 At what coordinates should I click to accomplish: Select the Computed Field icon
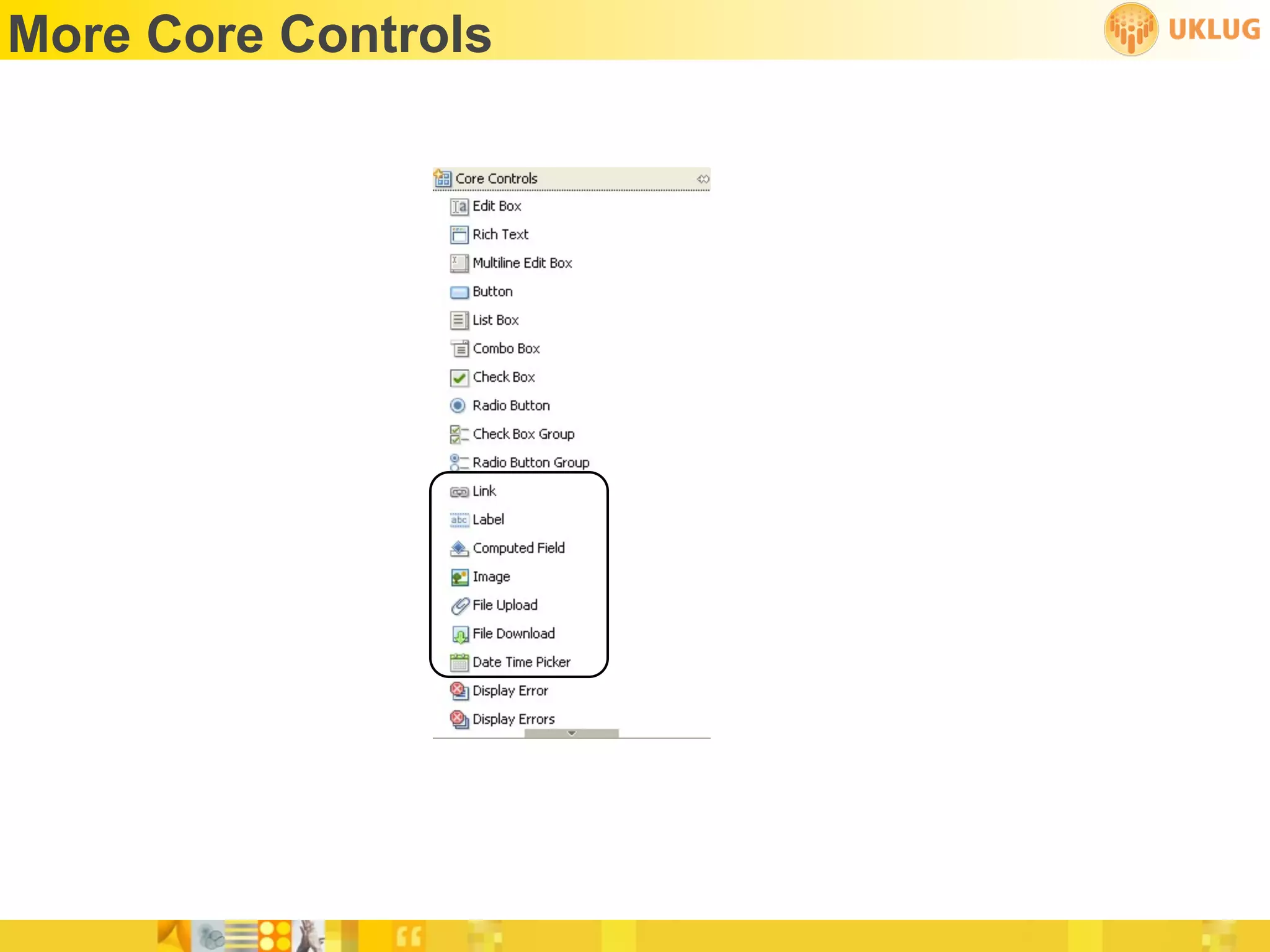coord(459,549)
